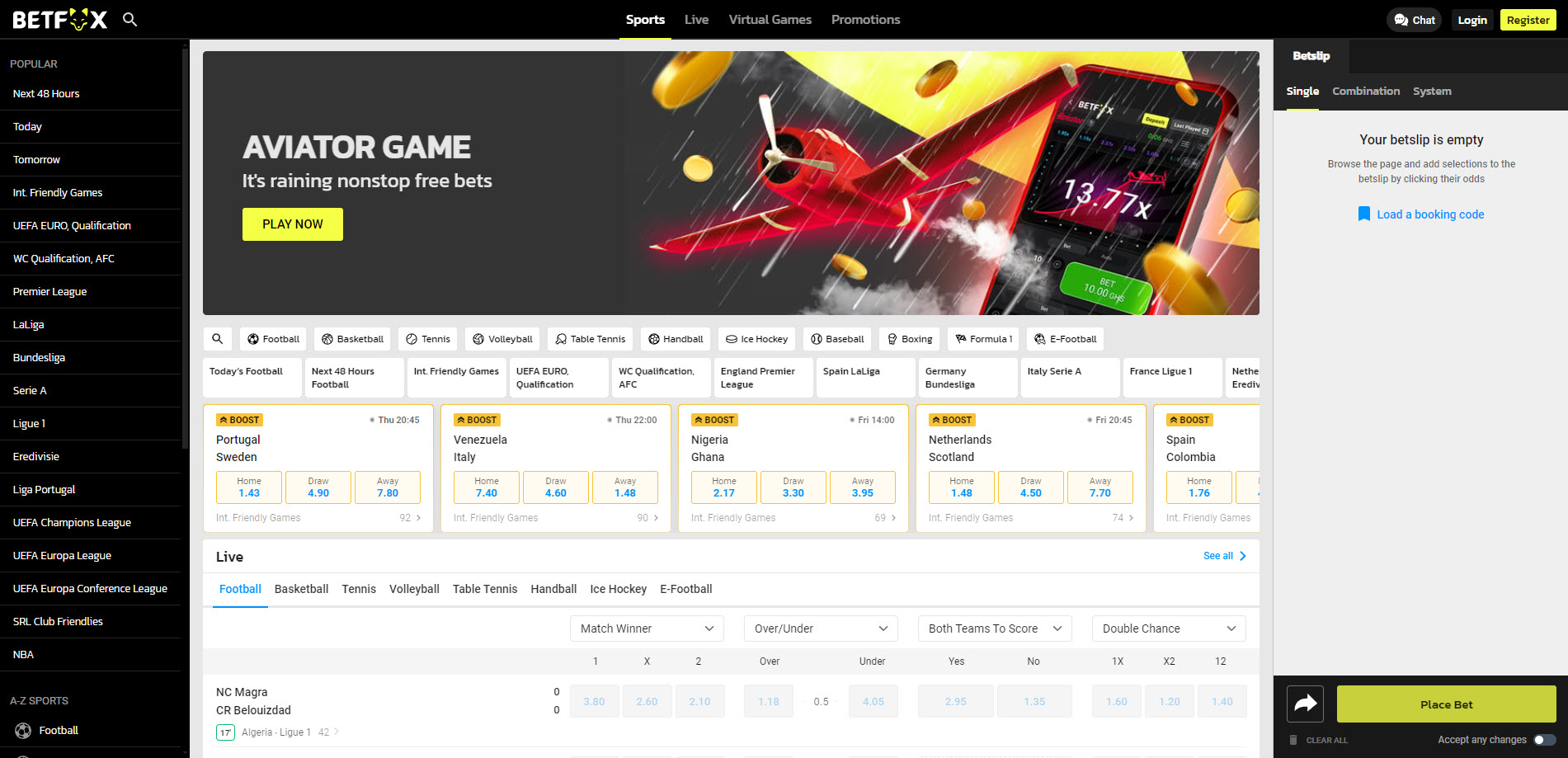Select the Tennis sport chip
Screen dimensions: 1568x758
[x=428, y=339]
